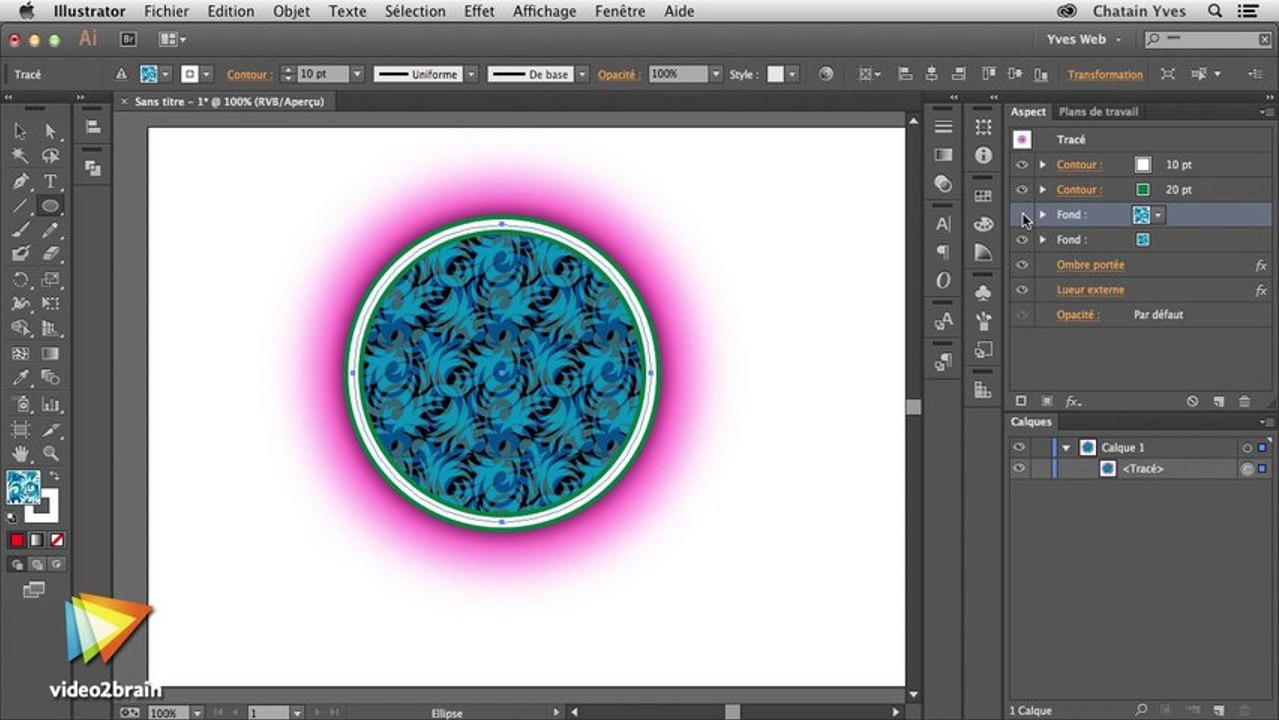Expand the 10 pt Contour row
This screenshot has width=1279, height=720.
click(x=1043, y=165)
